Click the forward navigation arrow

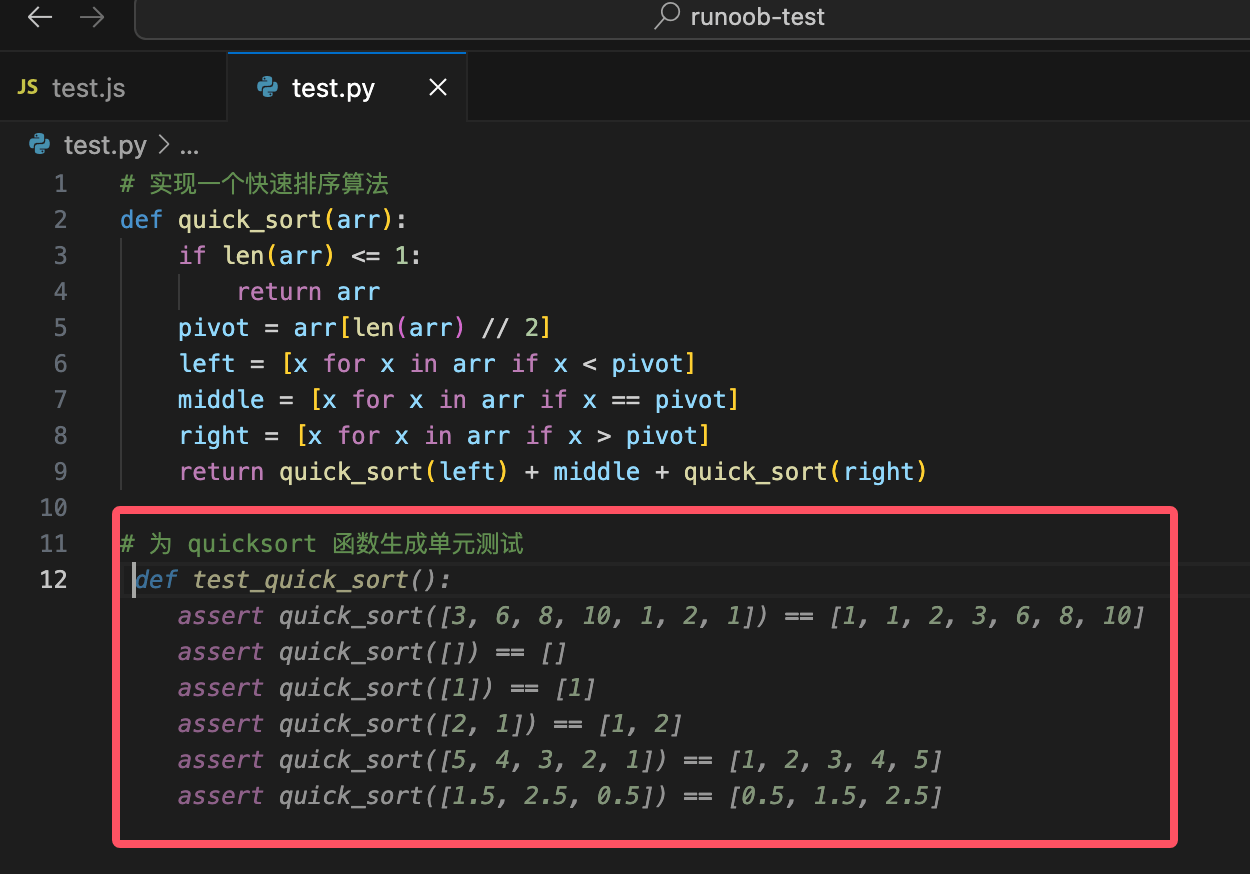(92, 17)
